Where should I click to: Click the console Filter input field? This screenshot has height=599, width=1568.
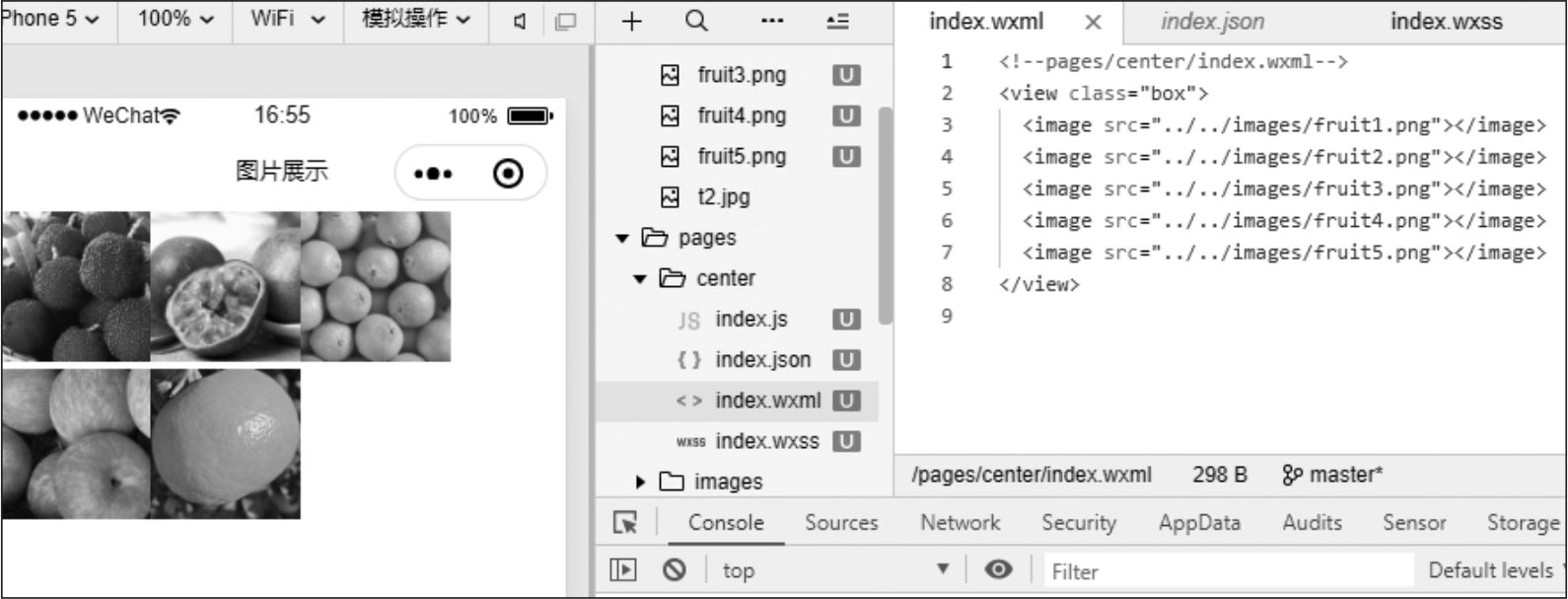click(1229, 570)
